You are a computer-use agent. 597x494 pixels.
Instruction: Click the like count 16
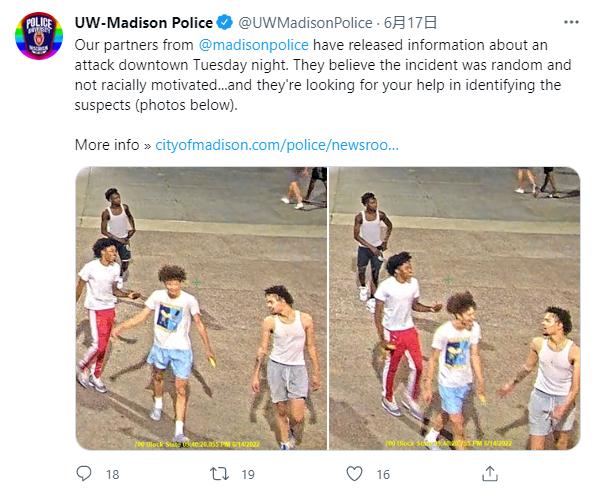(383, 475)
